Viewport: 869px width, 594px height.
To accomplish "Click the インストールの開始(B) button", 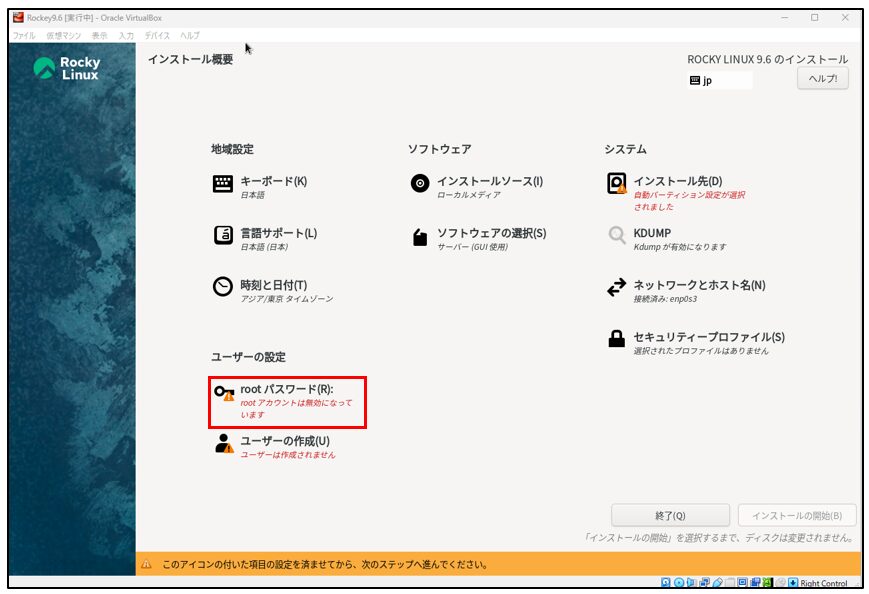I will click(x=797, y=516).
